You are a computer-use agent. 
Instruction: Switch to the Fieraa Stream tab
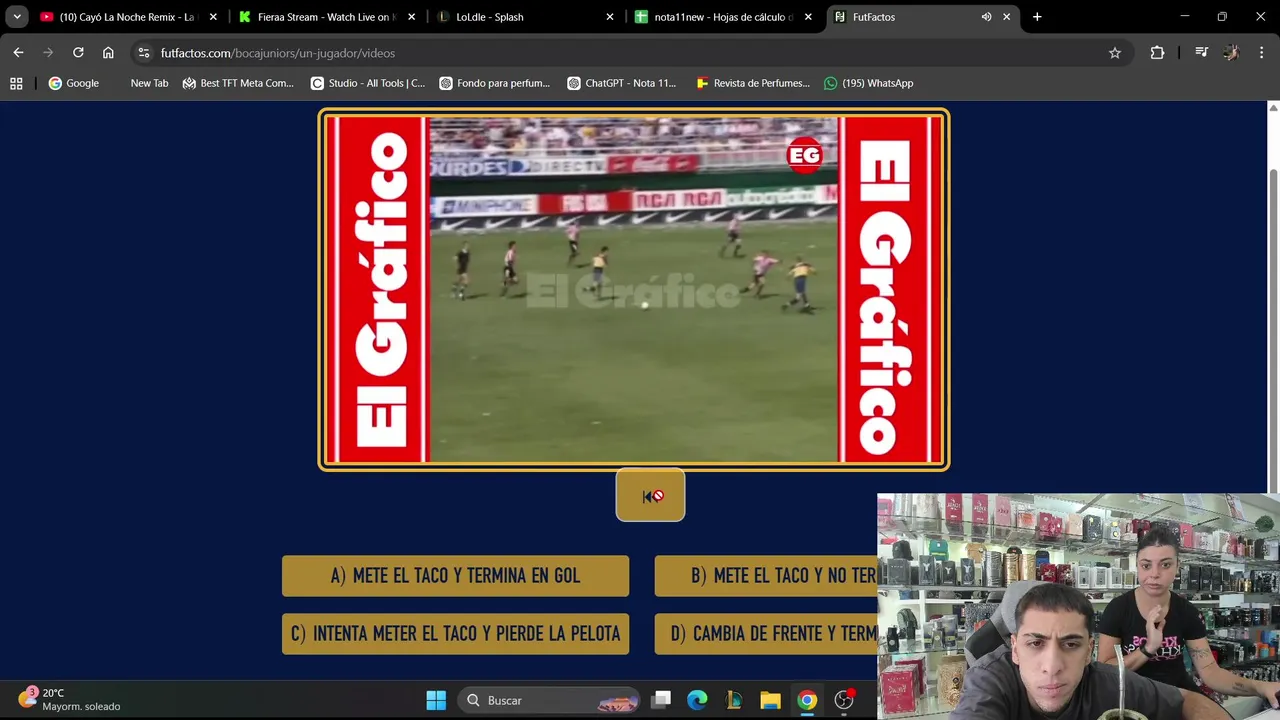click(327, 17)
